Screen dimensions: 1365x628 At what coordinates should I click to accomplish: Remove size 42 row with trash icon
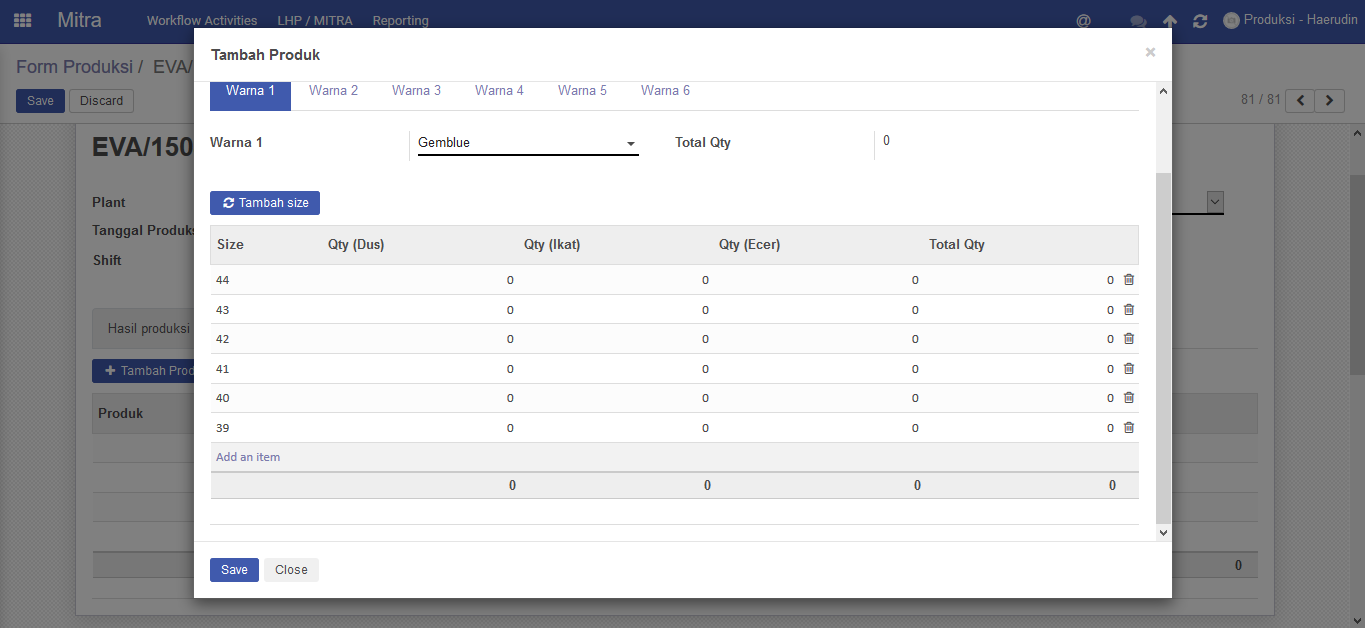click(x=1129, y=339)
